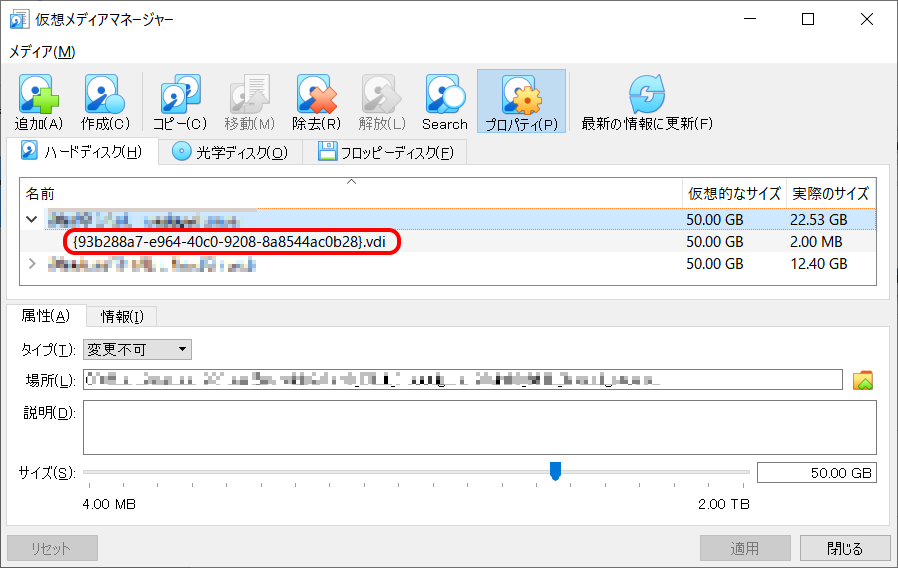Select the 情報(I) tab
The width and height of the screenshot is (898, 568).
(x=121, y=317)
